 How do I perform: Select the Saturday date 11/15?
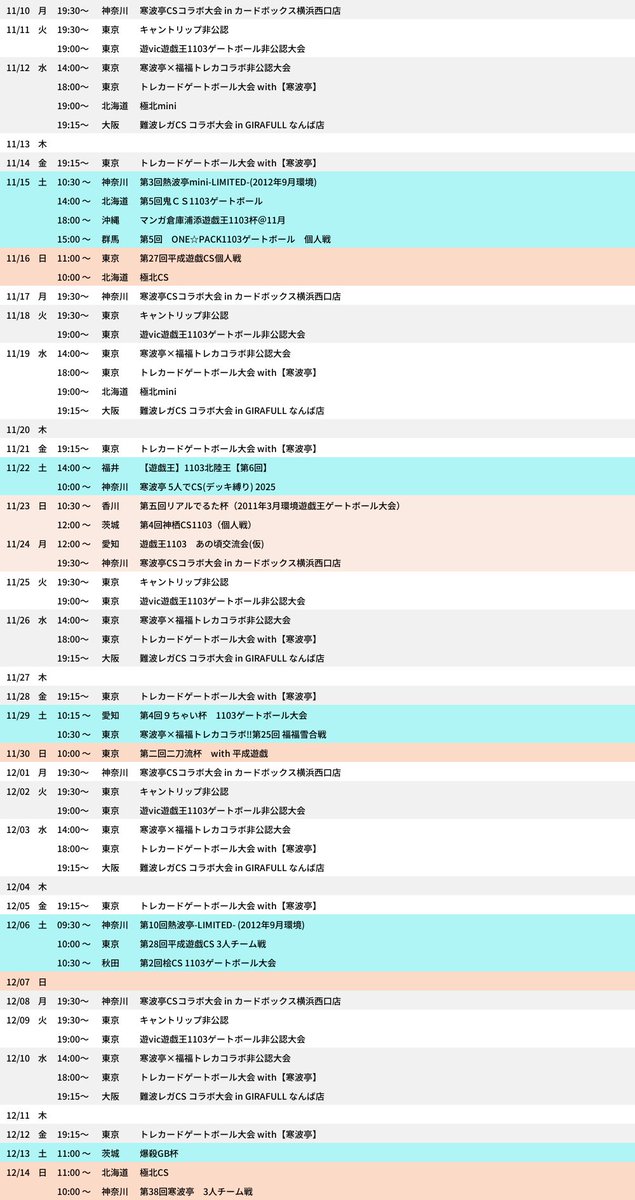coord(18,181)
